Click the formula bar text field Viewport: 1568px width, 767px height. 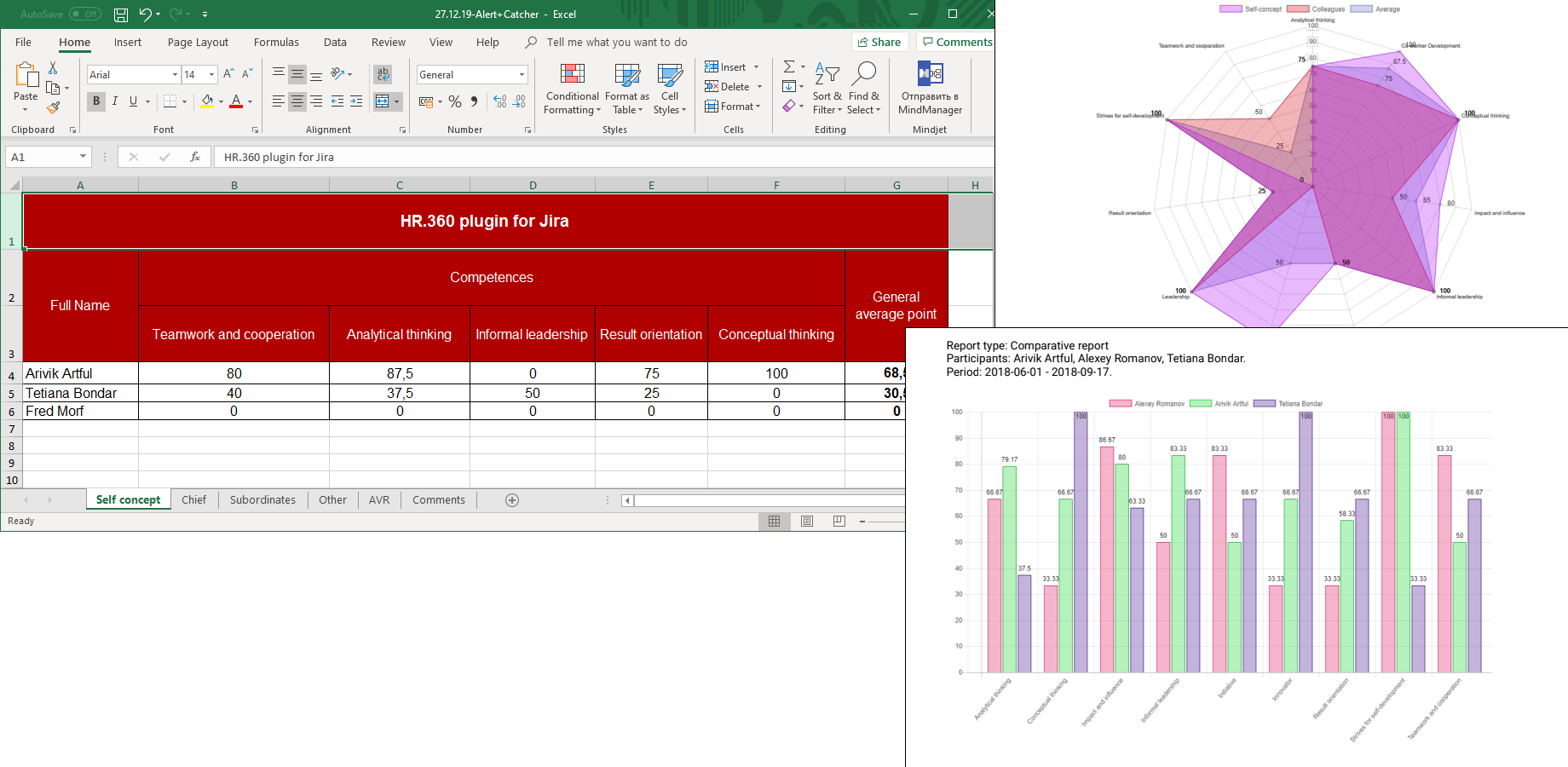pos(603,157)
